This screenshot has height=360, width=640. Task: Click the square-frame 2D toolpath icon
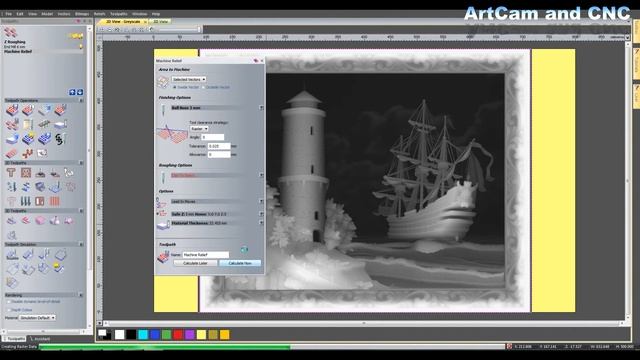click(26, 173)
